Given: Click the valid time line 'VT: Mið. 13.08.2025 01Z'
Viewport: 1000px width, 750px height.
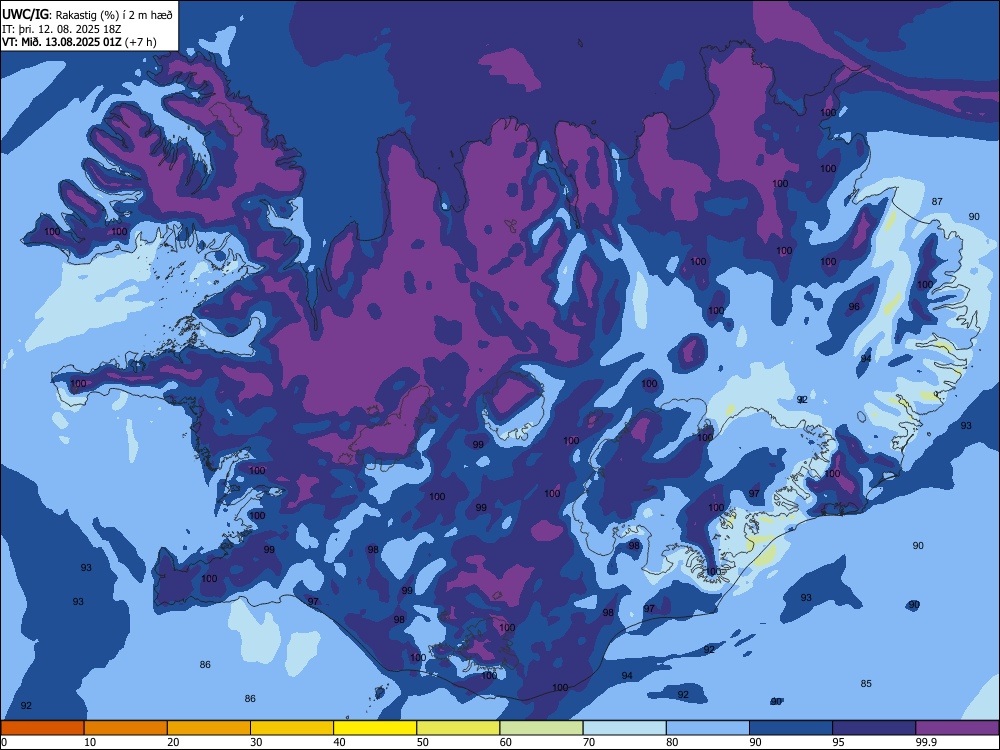Looking at the screenshot, I should 64,42.
